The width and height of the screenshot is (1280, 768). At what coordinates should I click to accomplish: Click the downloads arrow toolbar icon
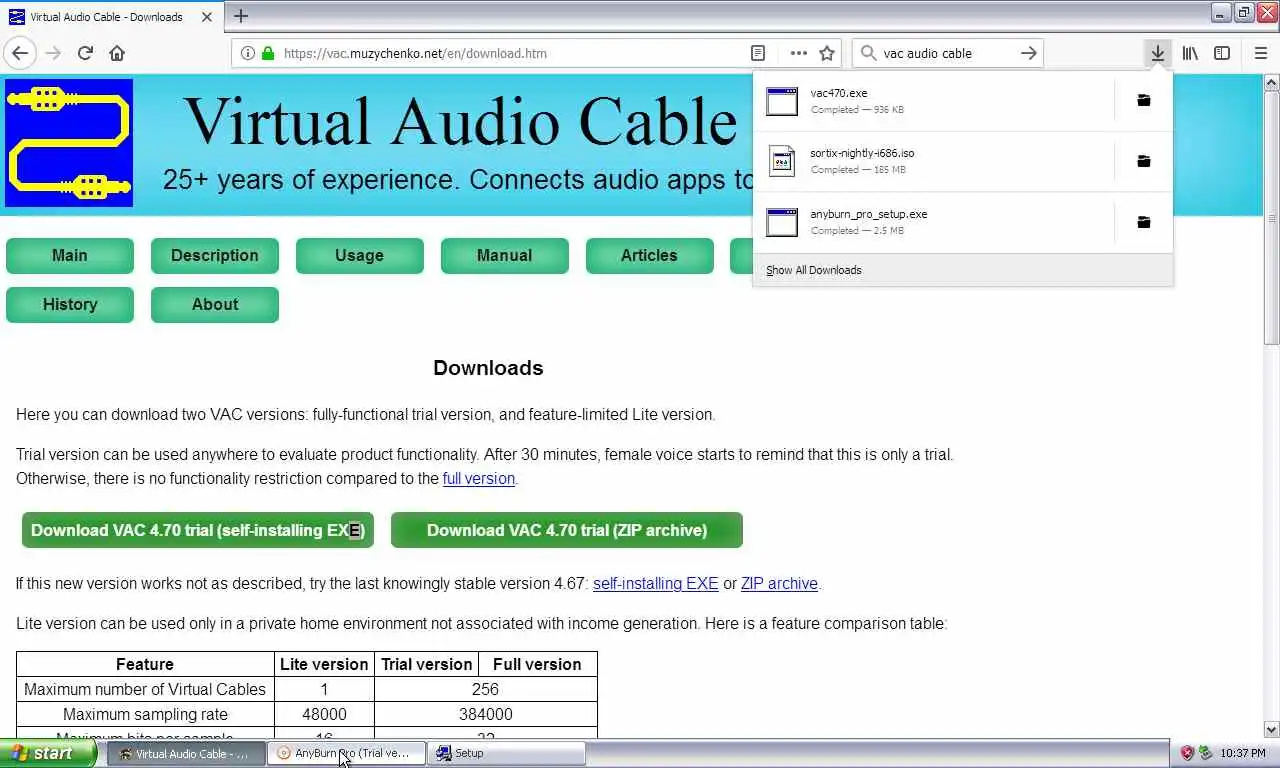click(1157, 53)
